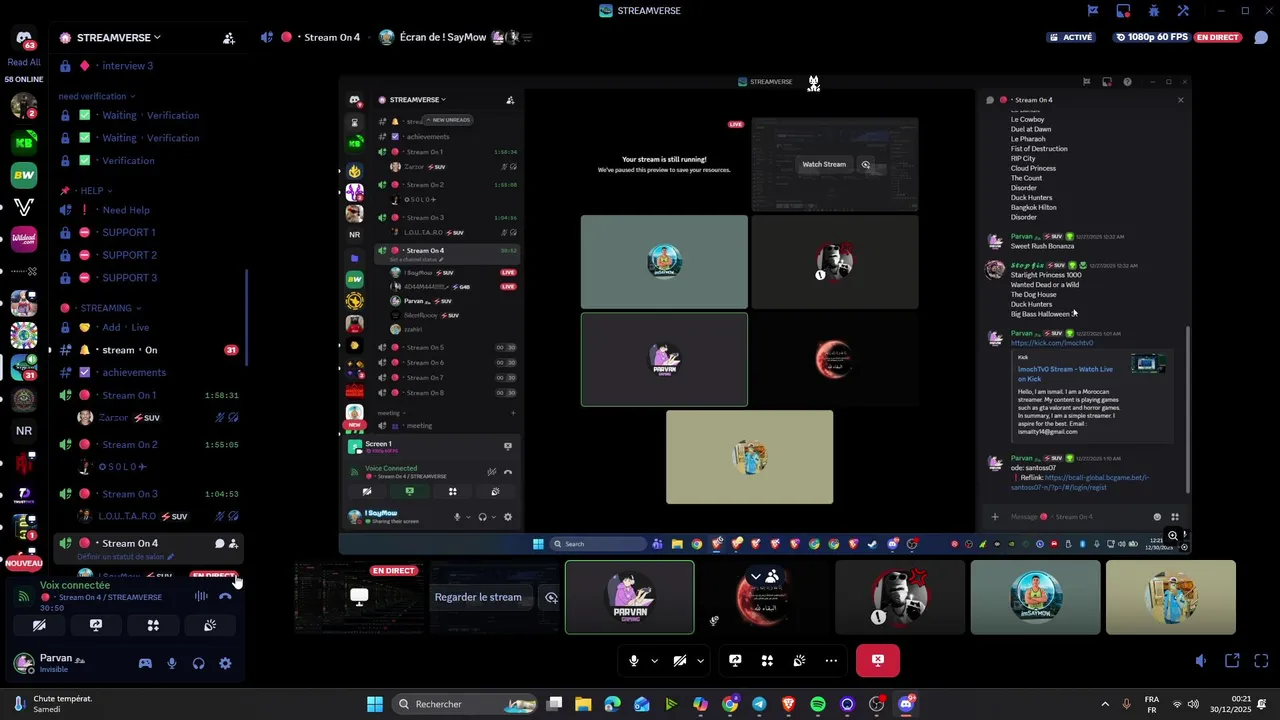The width and height of the screenshot is (1280, 720).
Task: Join the SUPPORT 2 voice channel
Action: point(149,255)
